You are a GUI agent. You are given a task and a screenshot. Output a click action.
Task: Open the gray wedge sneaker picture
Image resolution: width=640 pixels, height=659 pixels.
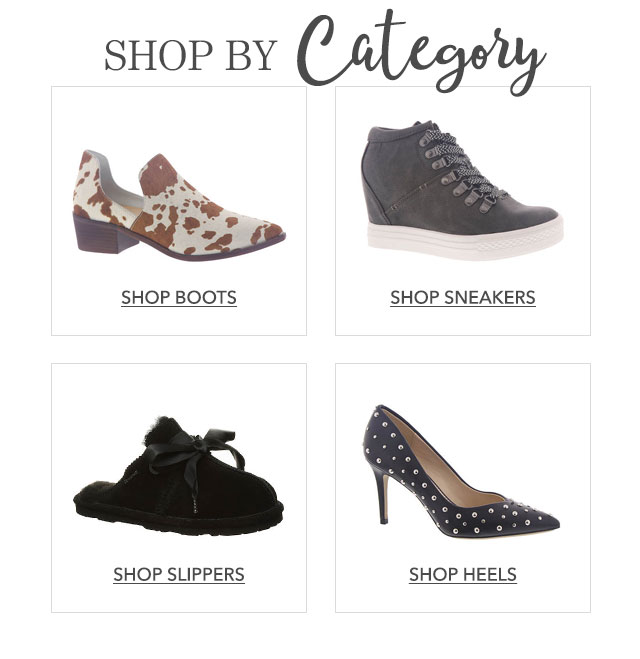click(x=461, y=190)
